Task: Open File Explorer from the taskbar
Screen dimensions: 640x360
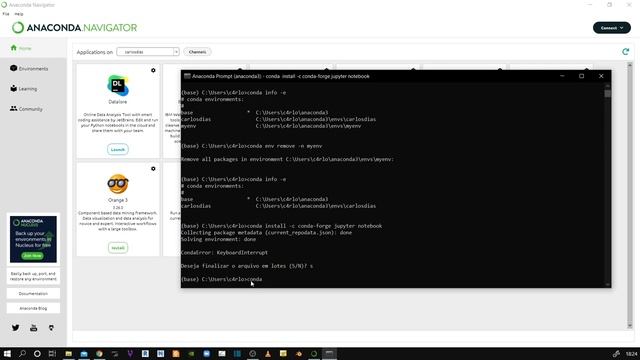Action: click(x=69, y=353)
